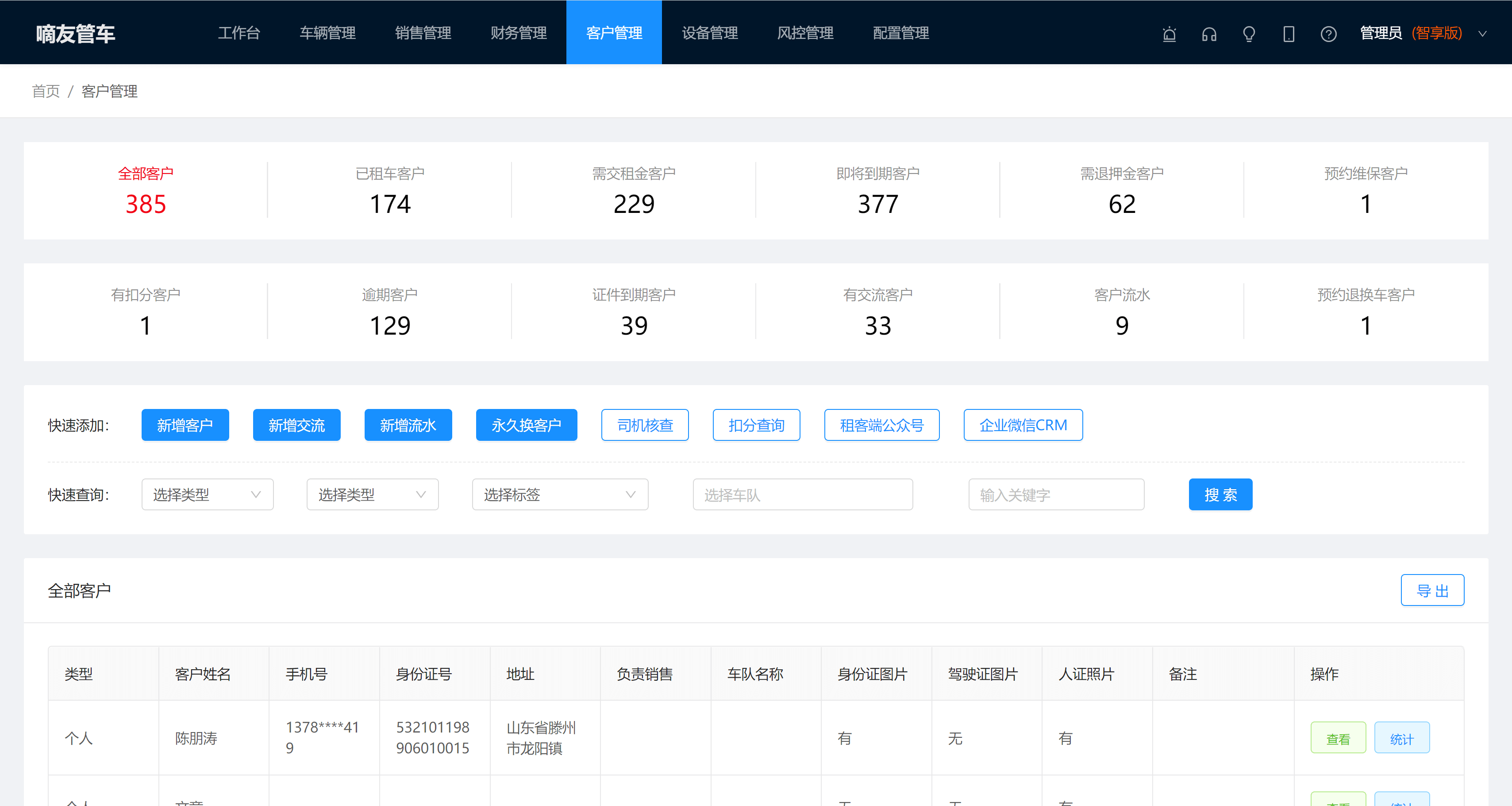The width and height of the screenshot is (1512, 806).
Task: Export the customer list with 导出
Action: pos(1432,590)
